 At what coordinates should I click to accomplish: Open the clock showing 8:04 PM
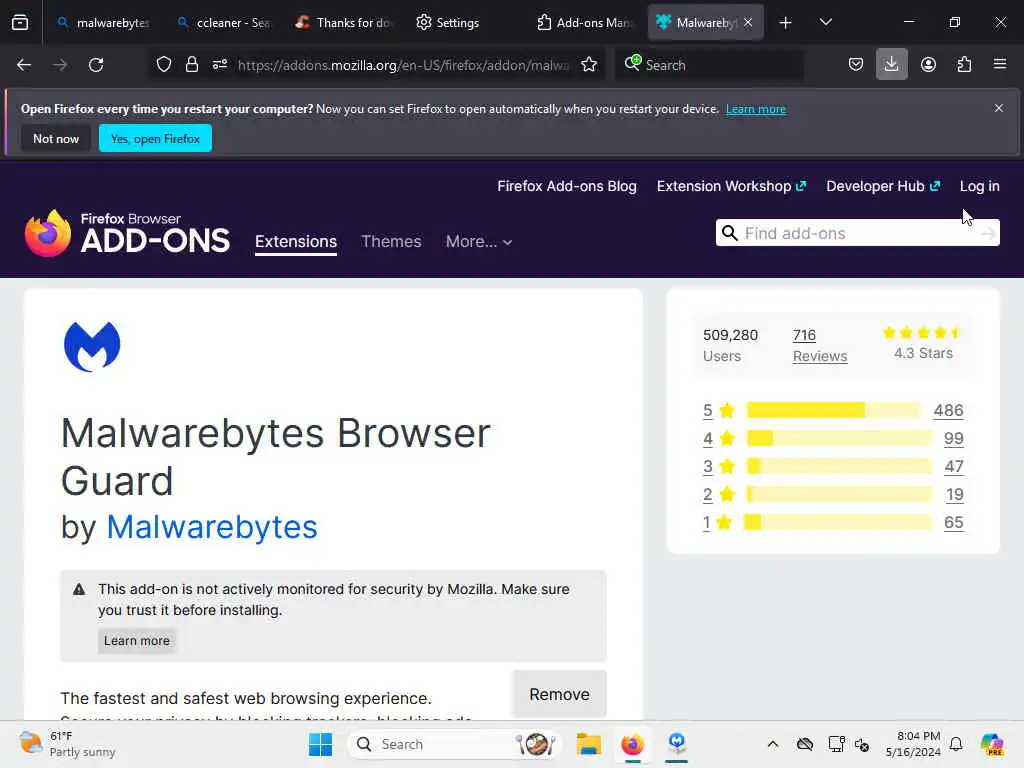(x=912, y=744)
